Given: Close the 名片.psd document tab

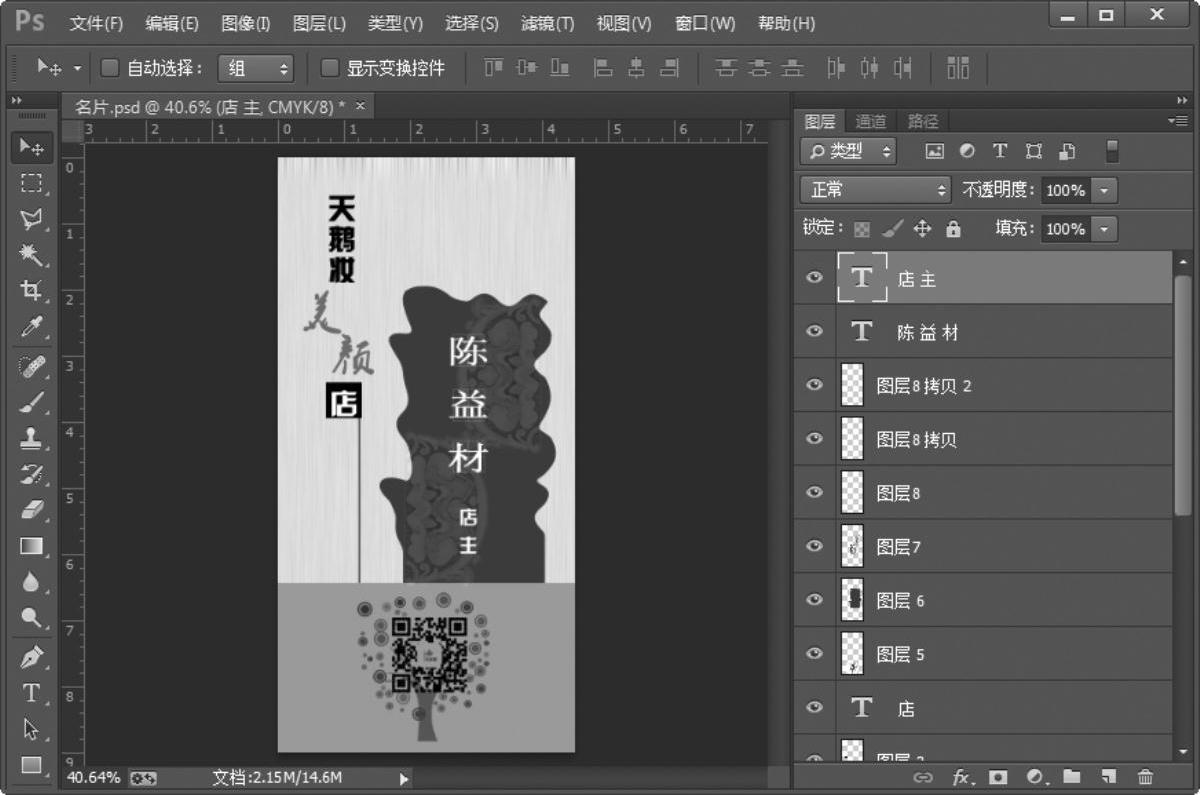Looking at the screenshot, I should point(360,105).
